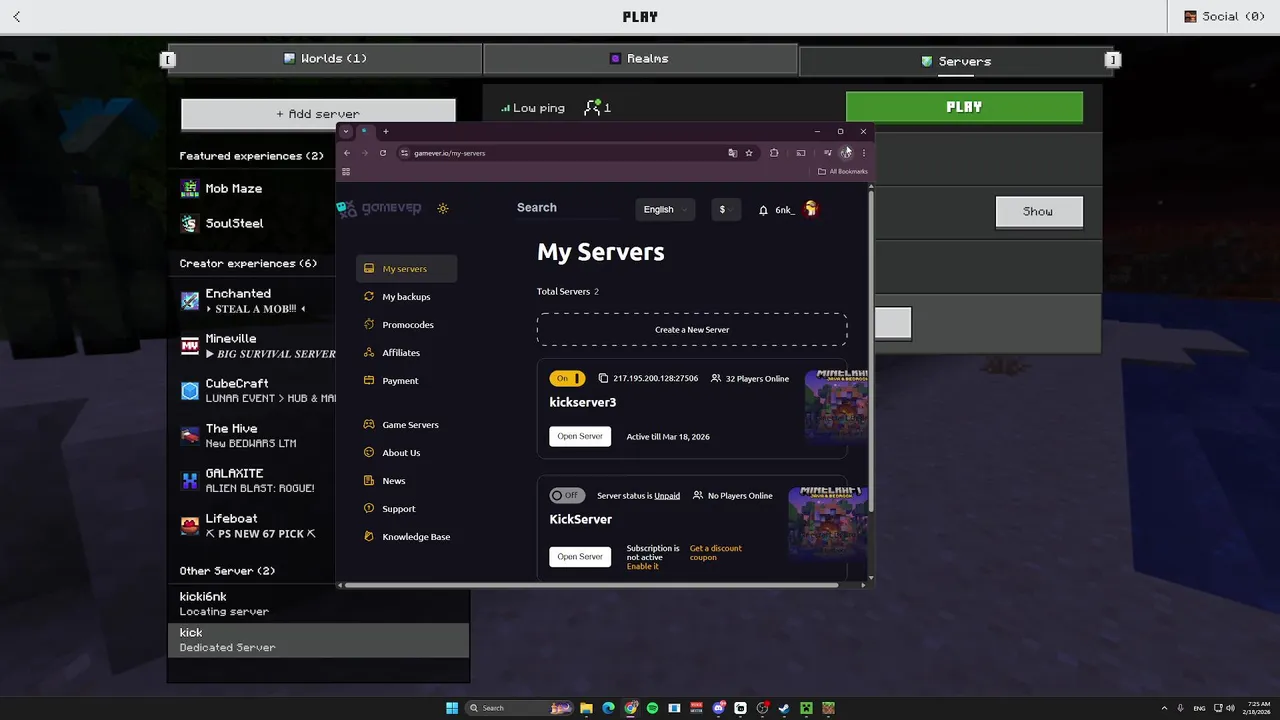1280x720 pixels.
Task: Click Get a discount coupon link
Action: coord(716,552)
